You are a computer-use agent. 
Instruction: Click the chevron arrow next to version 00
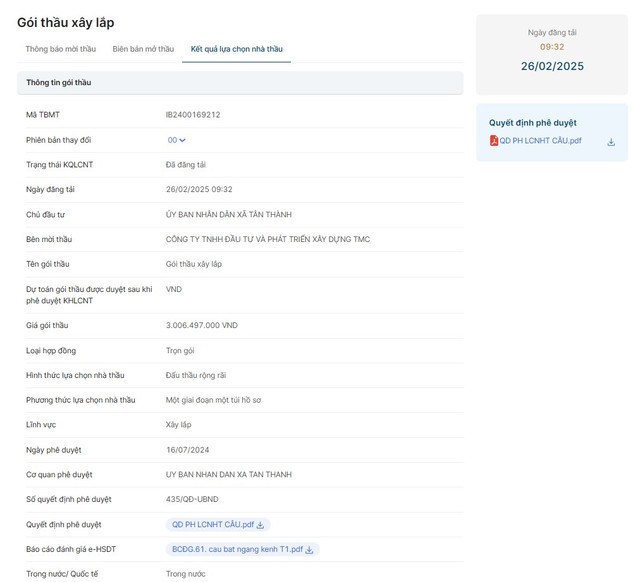pyautogui.click(x=183, y=140)
